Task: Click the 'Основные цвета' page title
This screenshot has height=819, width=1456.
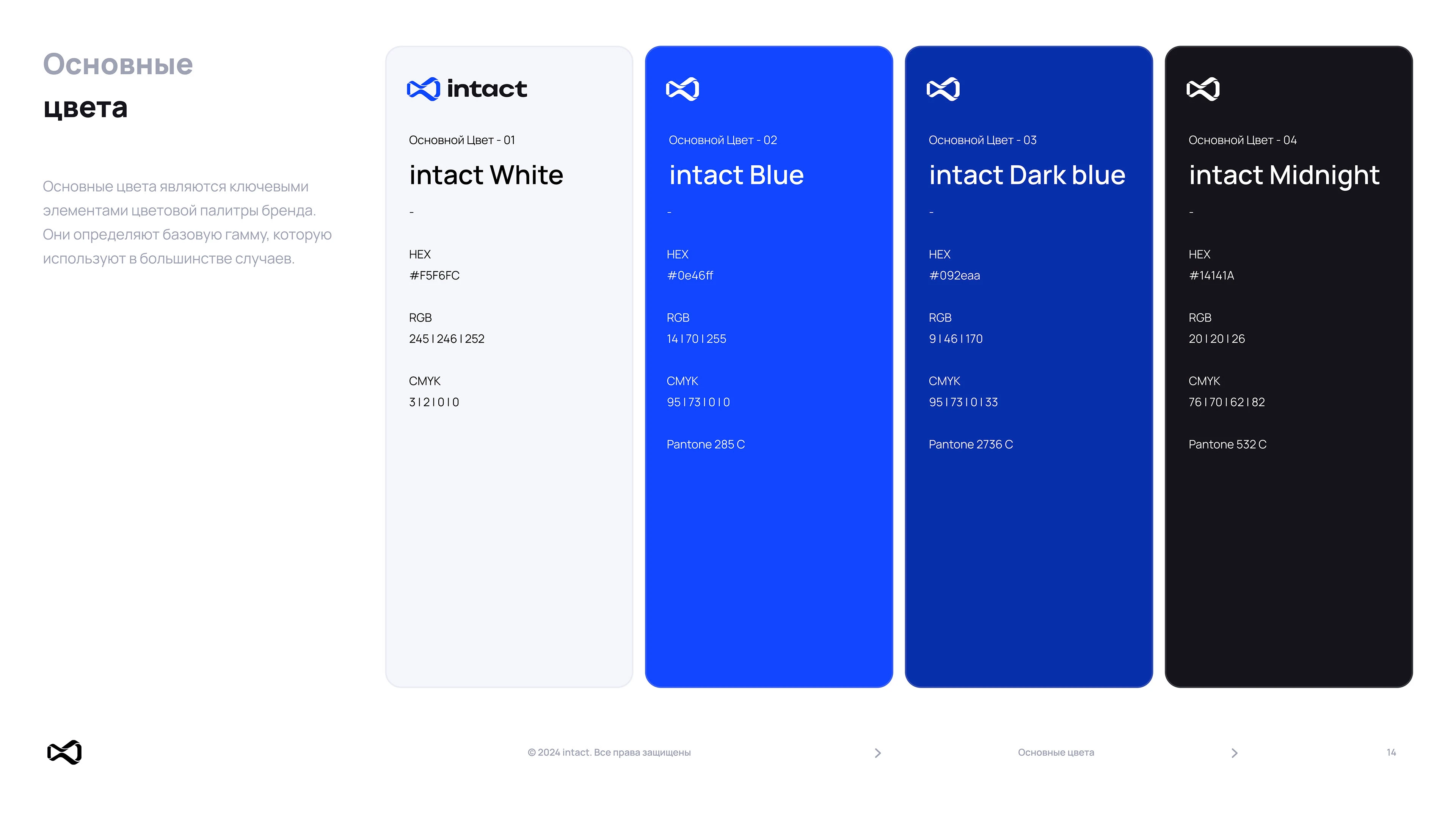Action: click(x=118, y=85)
